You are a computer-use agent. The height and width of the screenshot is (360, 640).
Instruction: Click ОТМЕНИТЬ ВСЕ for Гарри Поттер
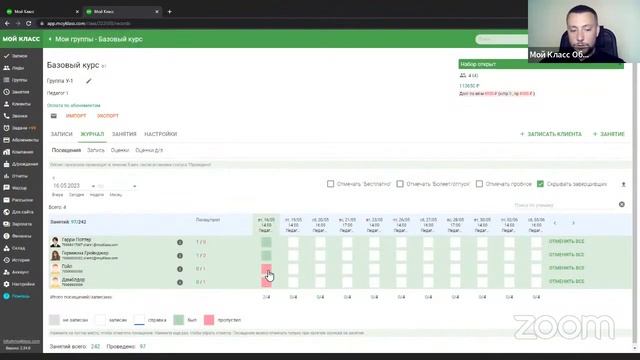coord(567,242)
